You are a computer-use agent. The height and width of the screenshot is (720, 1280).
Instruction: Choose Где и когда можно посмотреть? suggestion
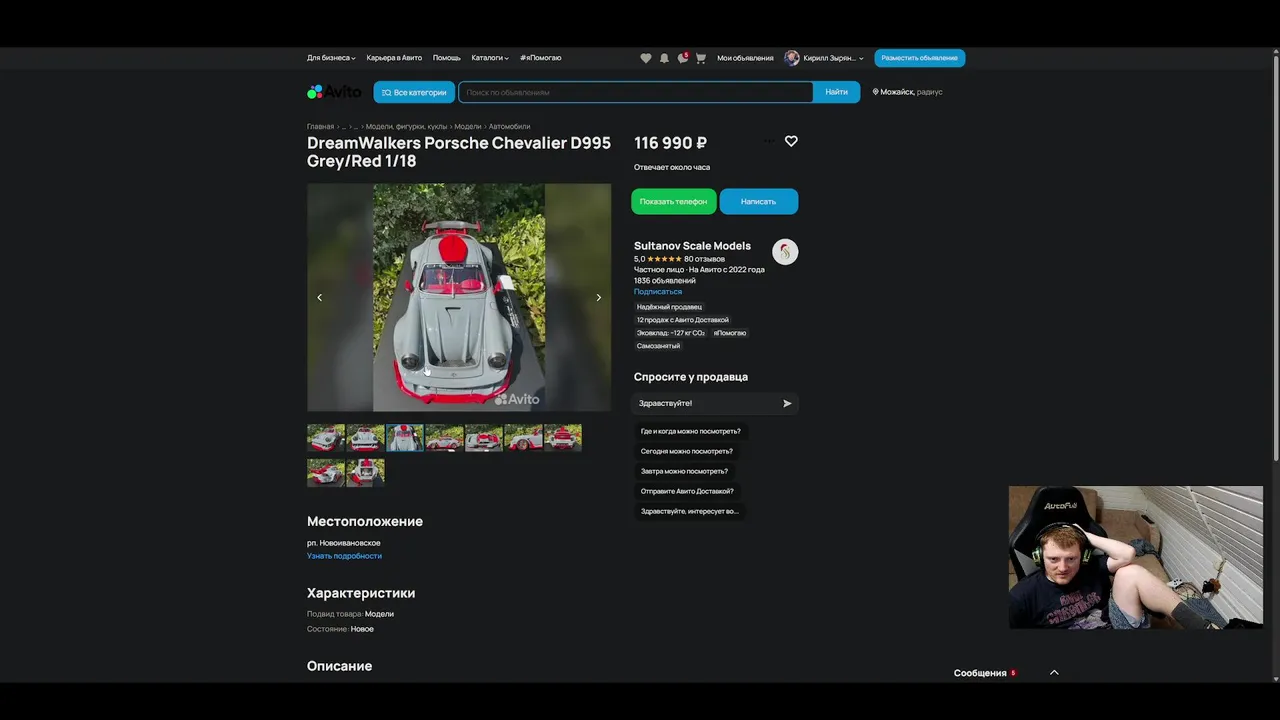[x=691, y=431]
